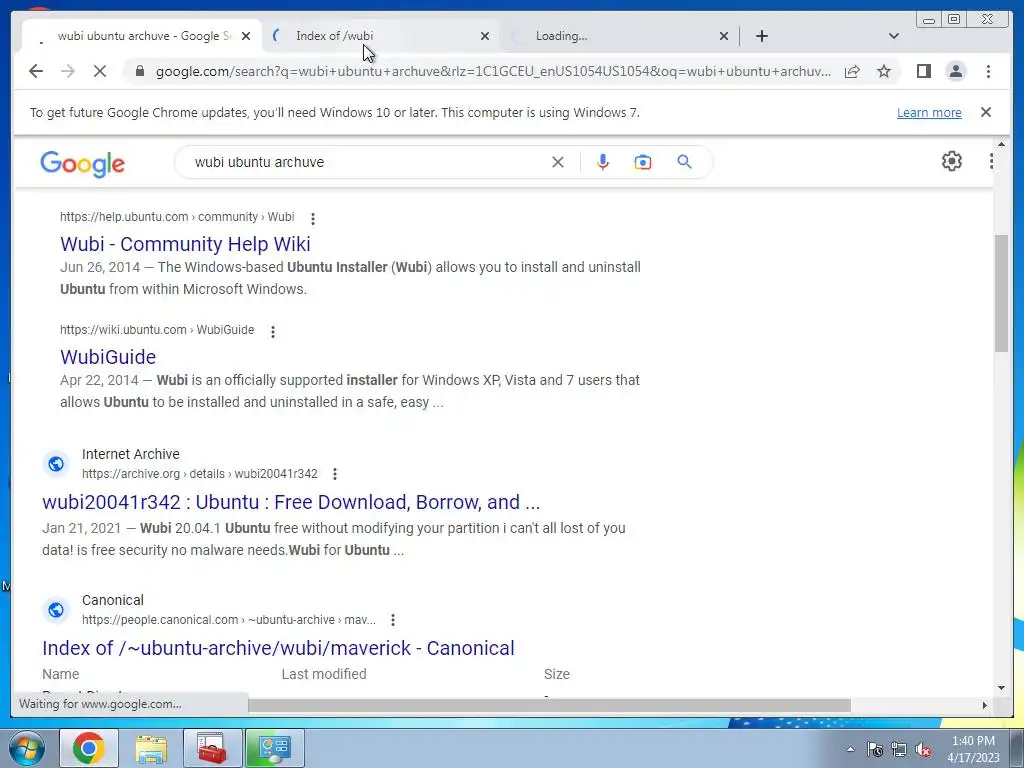Image resolution: width=1024 pixels, height=768 pixels.
Task: Open the Chrome side panel
Action: tap(923, 71)
